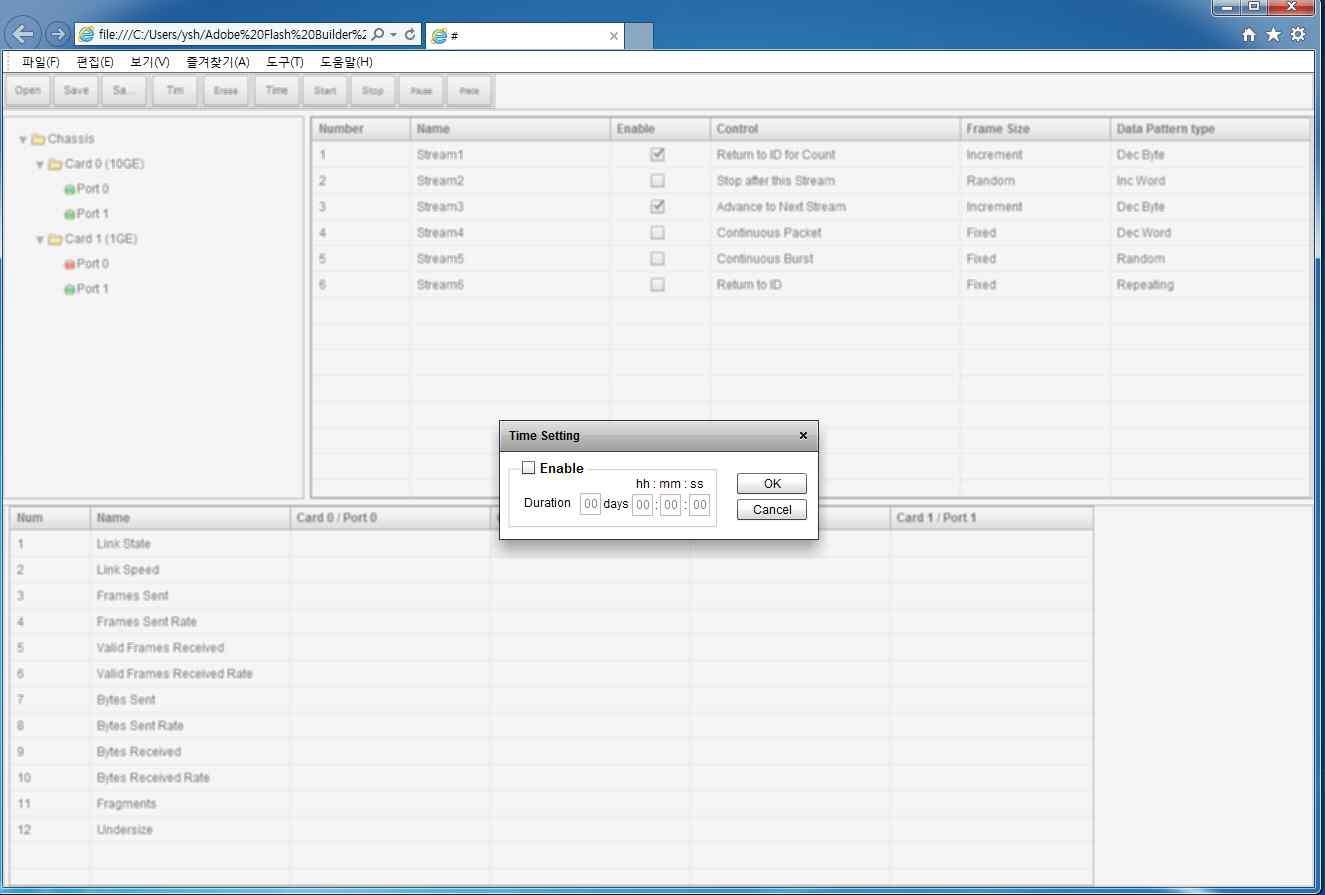The height and width of the screenshot is (895, 1325).
Task: Toggle Enable checkbox for Stream1
Action: point(657,155)
